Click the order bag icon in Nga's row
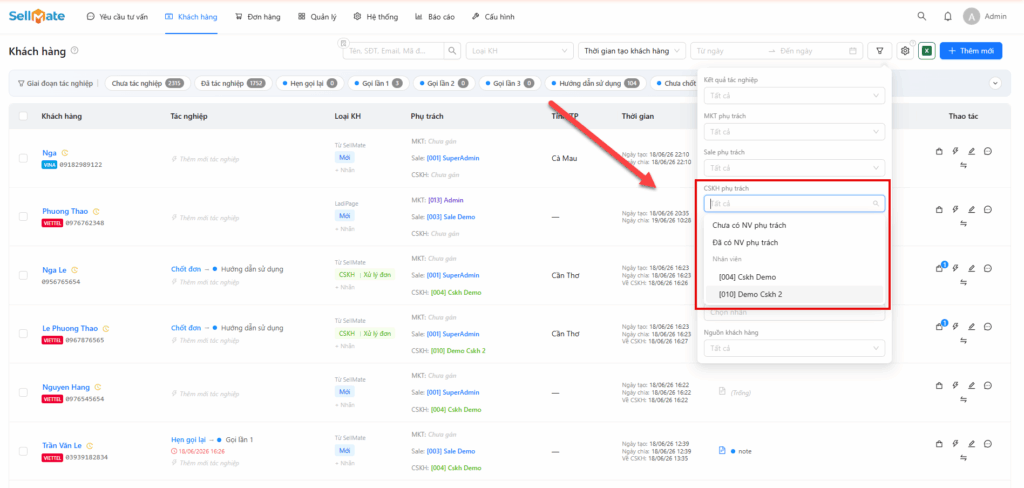 coord(939,152)
